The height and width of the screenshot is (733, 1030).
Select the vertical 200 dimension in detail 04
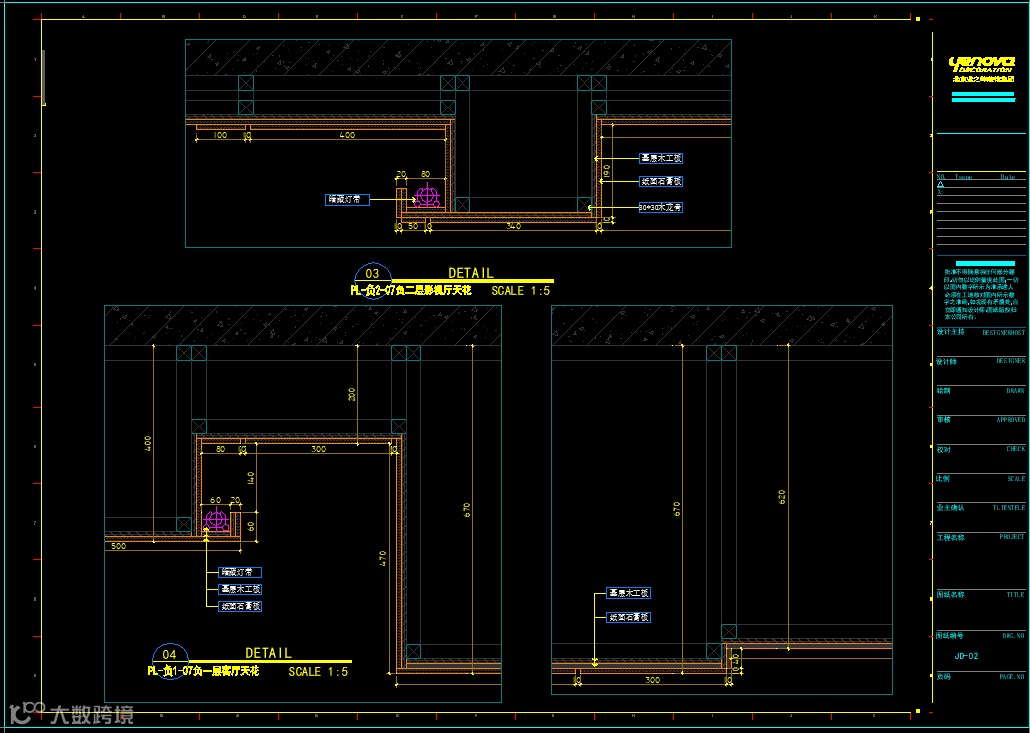tap(352, 394)
